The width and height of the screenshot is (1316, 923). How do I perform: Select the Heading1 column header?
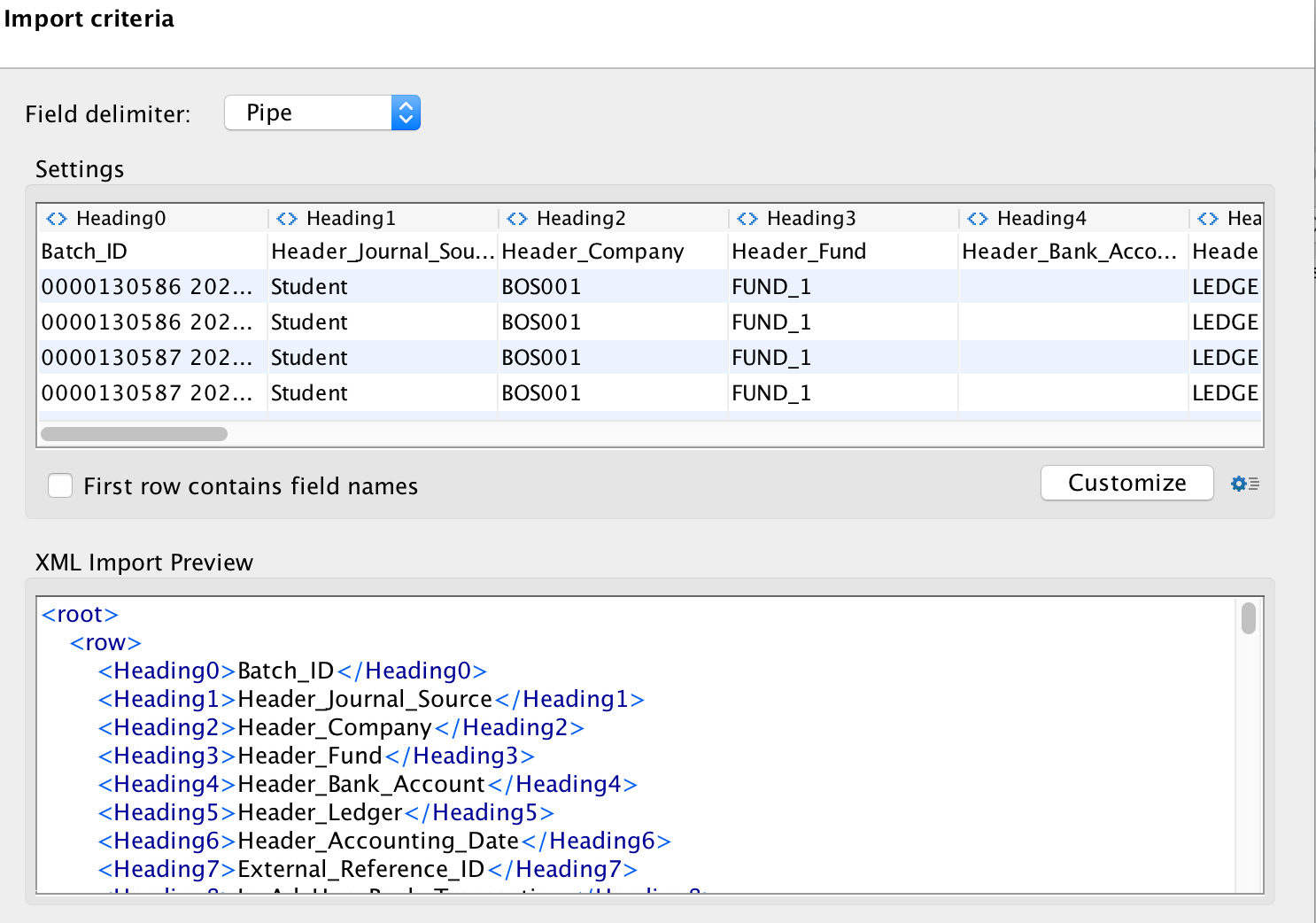point(383,219)
